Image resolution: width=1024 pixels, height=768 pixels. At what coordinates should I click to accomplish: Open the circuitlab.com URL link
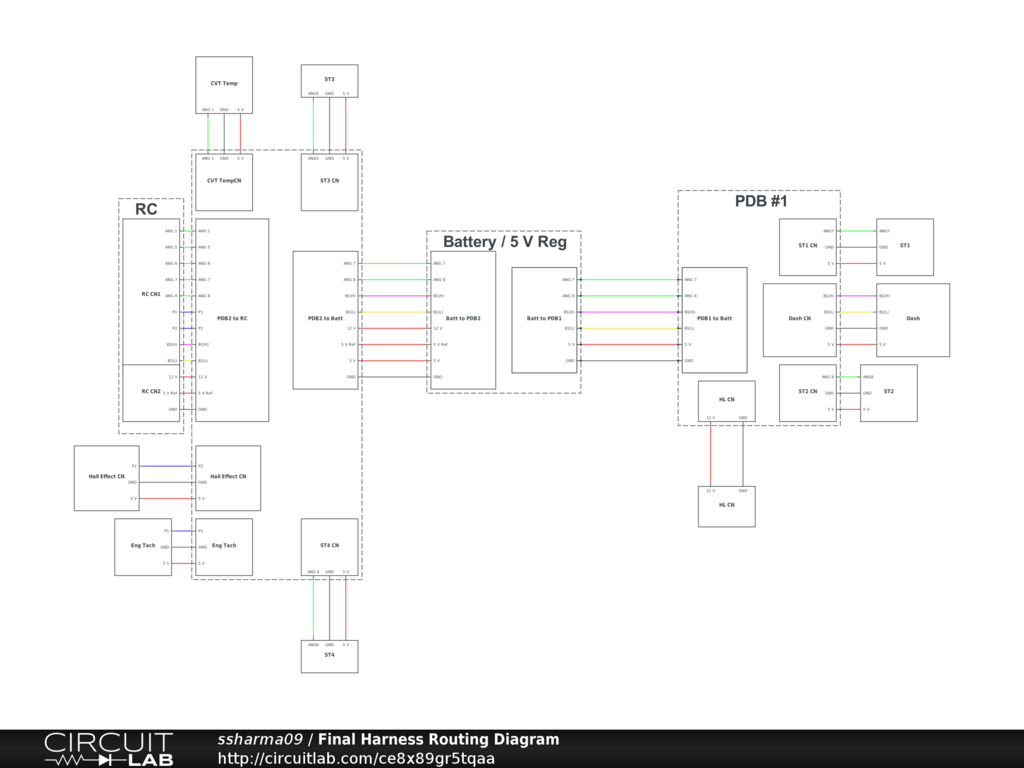coord(356,758)
